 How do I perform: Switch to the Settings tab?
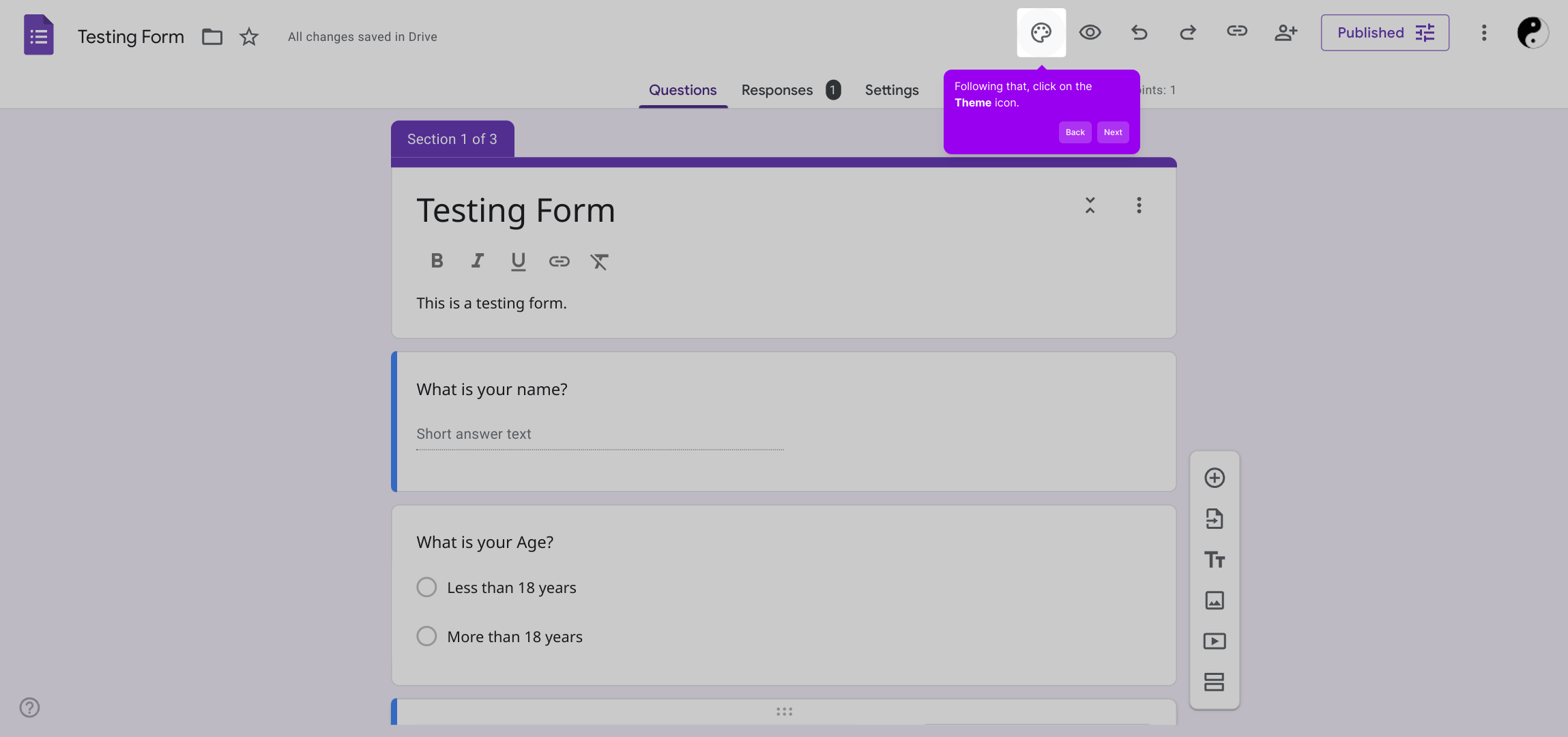[x=891, y=90]
